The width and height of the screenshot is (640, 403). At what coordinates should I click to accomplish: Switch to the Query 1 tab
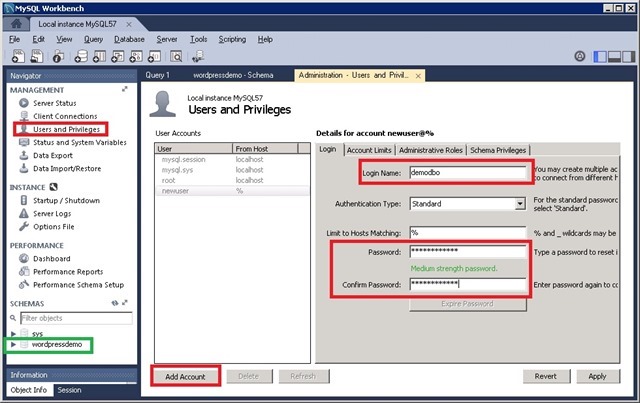click(x=157, y=75)
